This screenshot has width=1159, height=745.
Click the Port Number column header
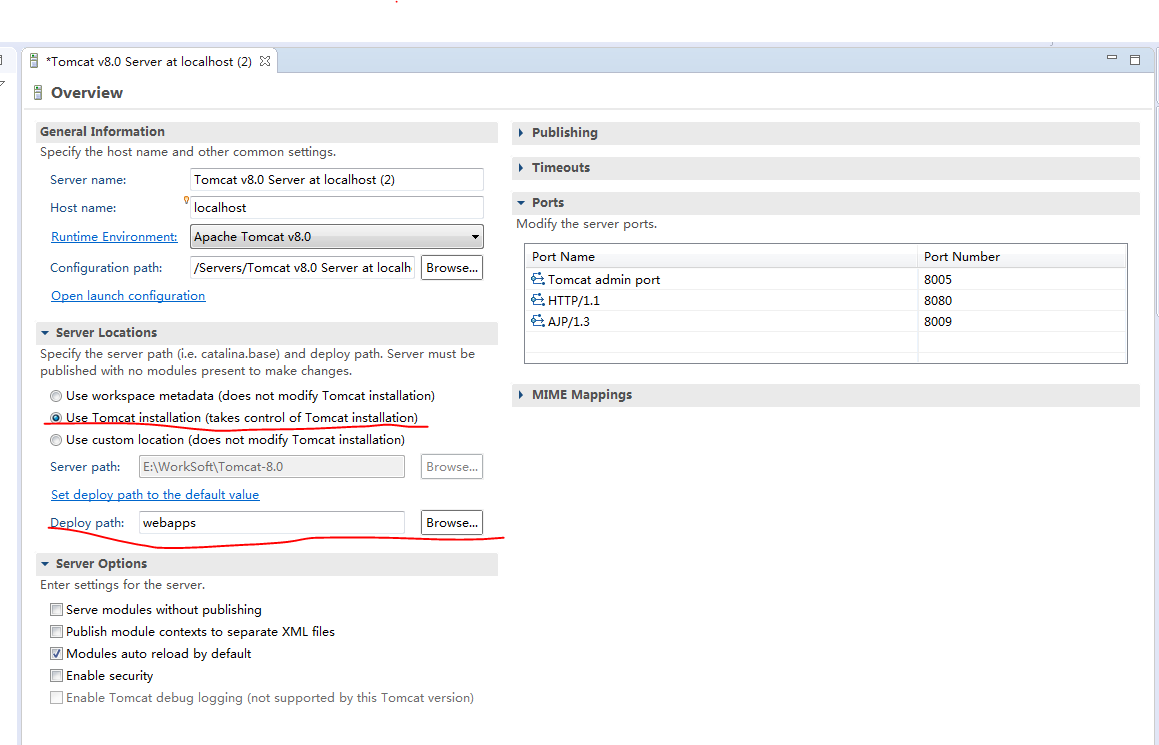coord(1022,256)
